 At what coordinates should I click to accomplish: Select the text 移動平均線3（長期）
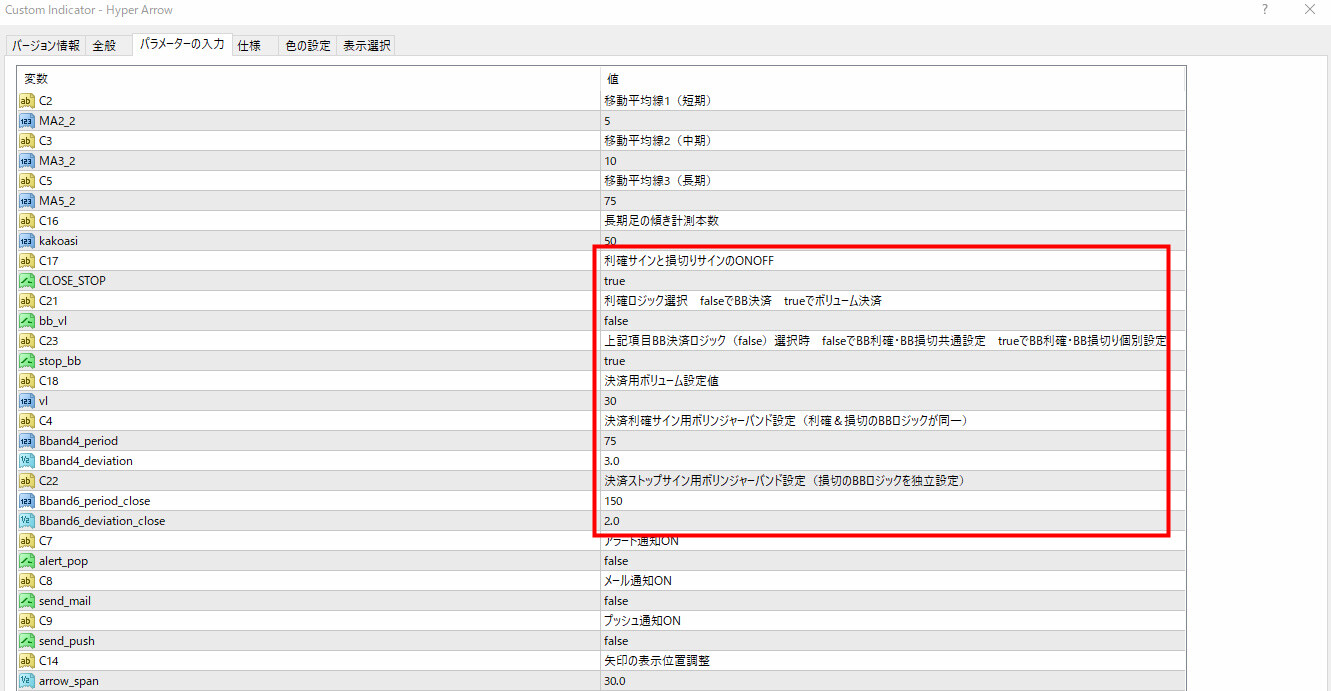(657, 180)
